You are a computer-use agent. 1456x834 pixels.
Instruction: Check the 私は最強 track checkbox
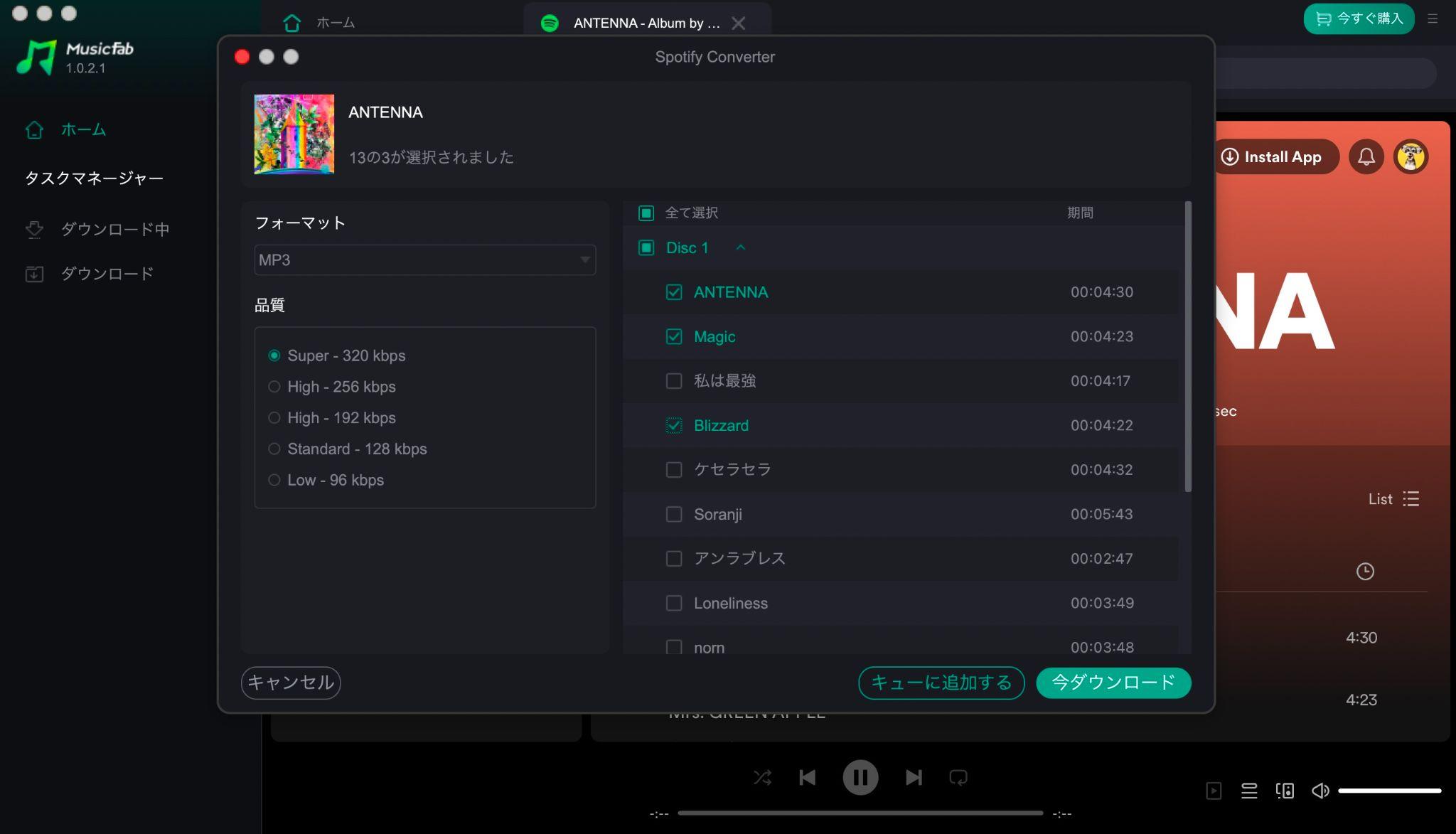tap(674, 381)
